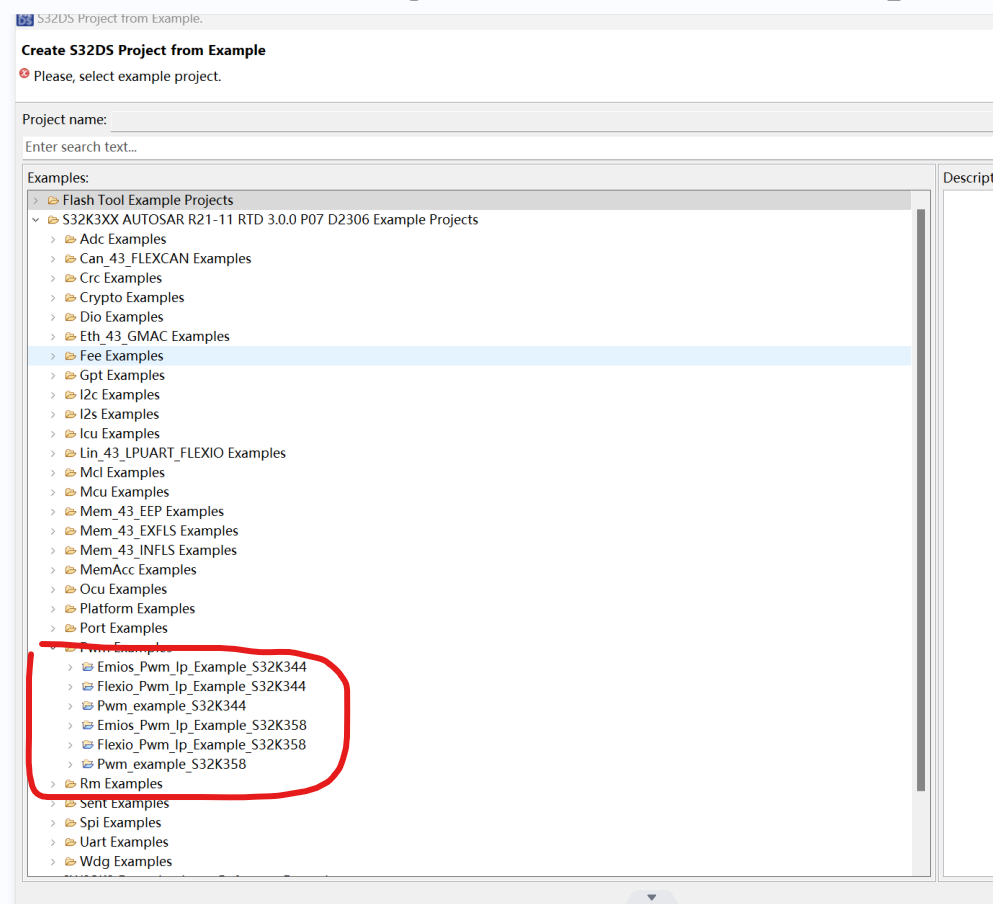The width and height of the screenshot is (993, 904).
Task: Expand the Dio Examples node
Action: click(52, 316)
